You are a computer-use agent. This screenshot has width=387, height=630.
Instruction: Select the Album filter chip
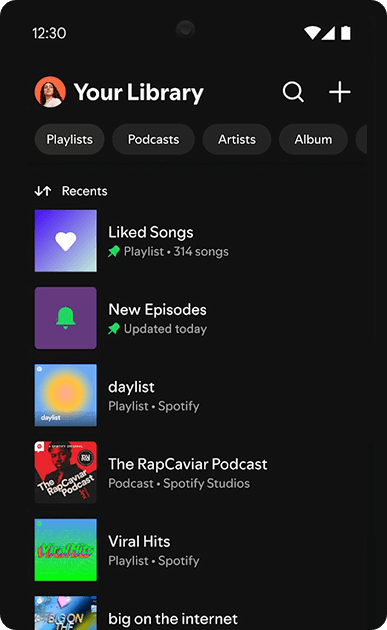[313, 139]
